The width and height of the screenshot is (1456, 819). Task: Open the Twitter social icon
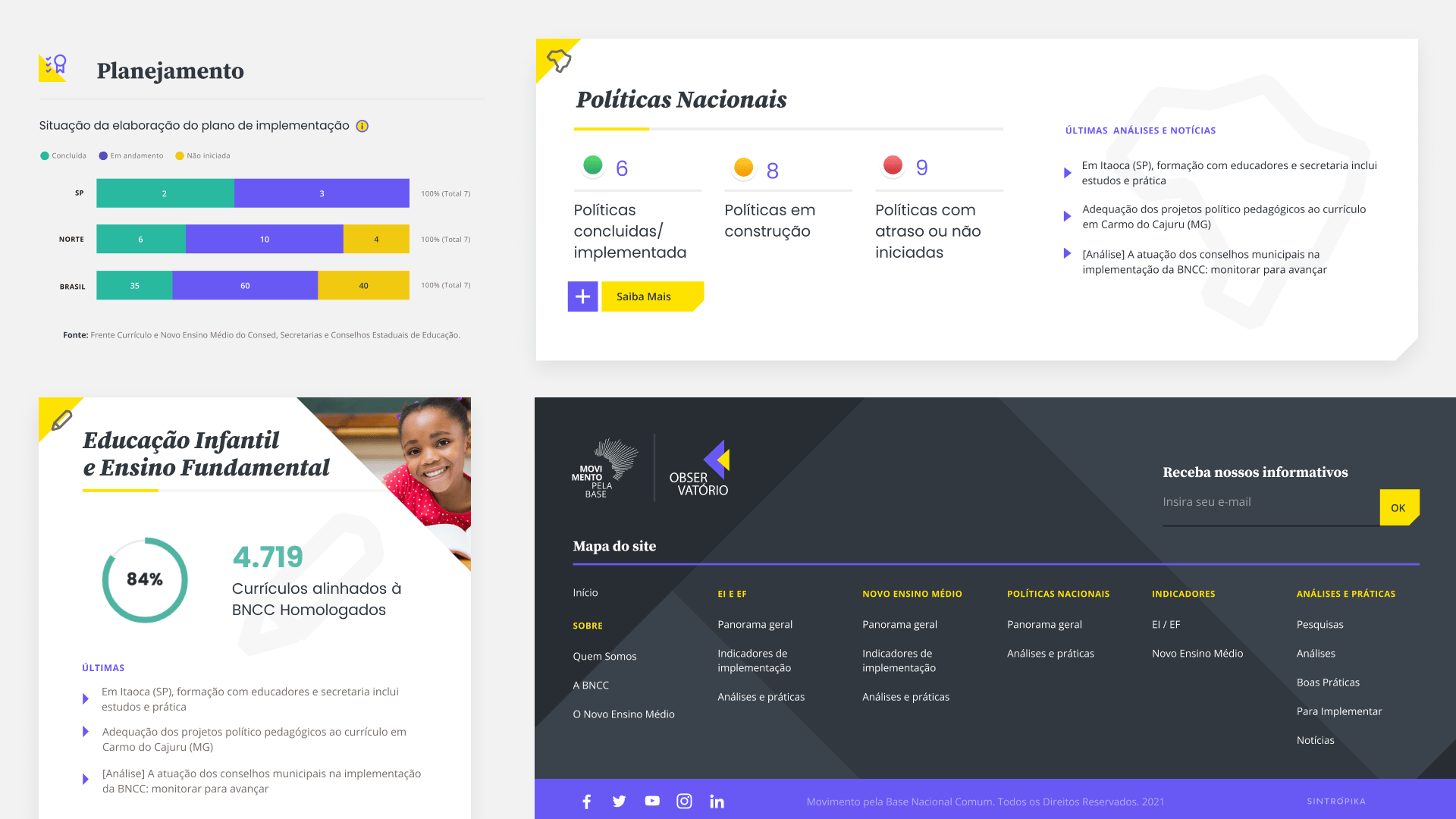[620, 802]
